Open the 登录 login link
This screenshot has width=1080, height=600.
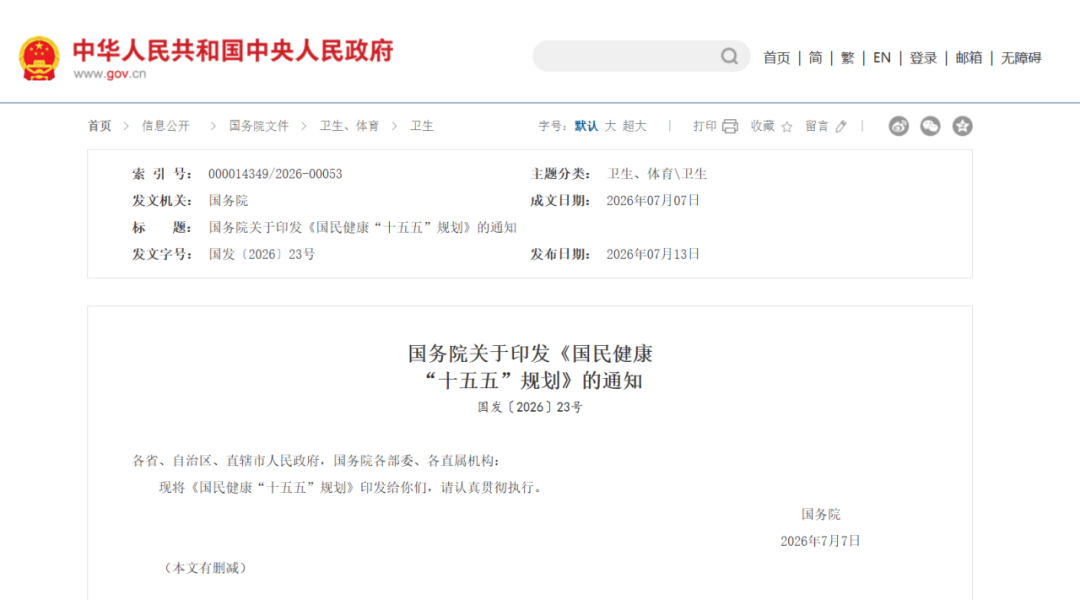point(923,58)
